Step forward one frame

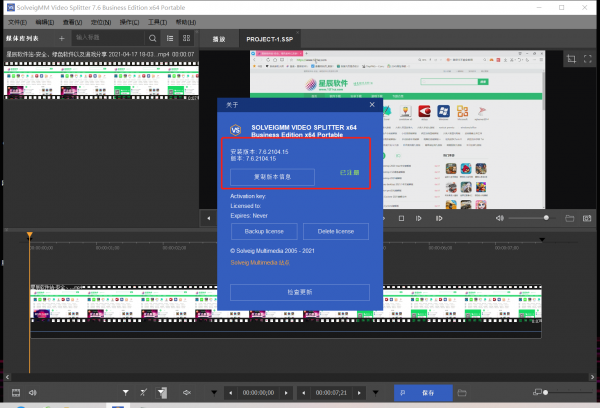tap(419, 218)
